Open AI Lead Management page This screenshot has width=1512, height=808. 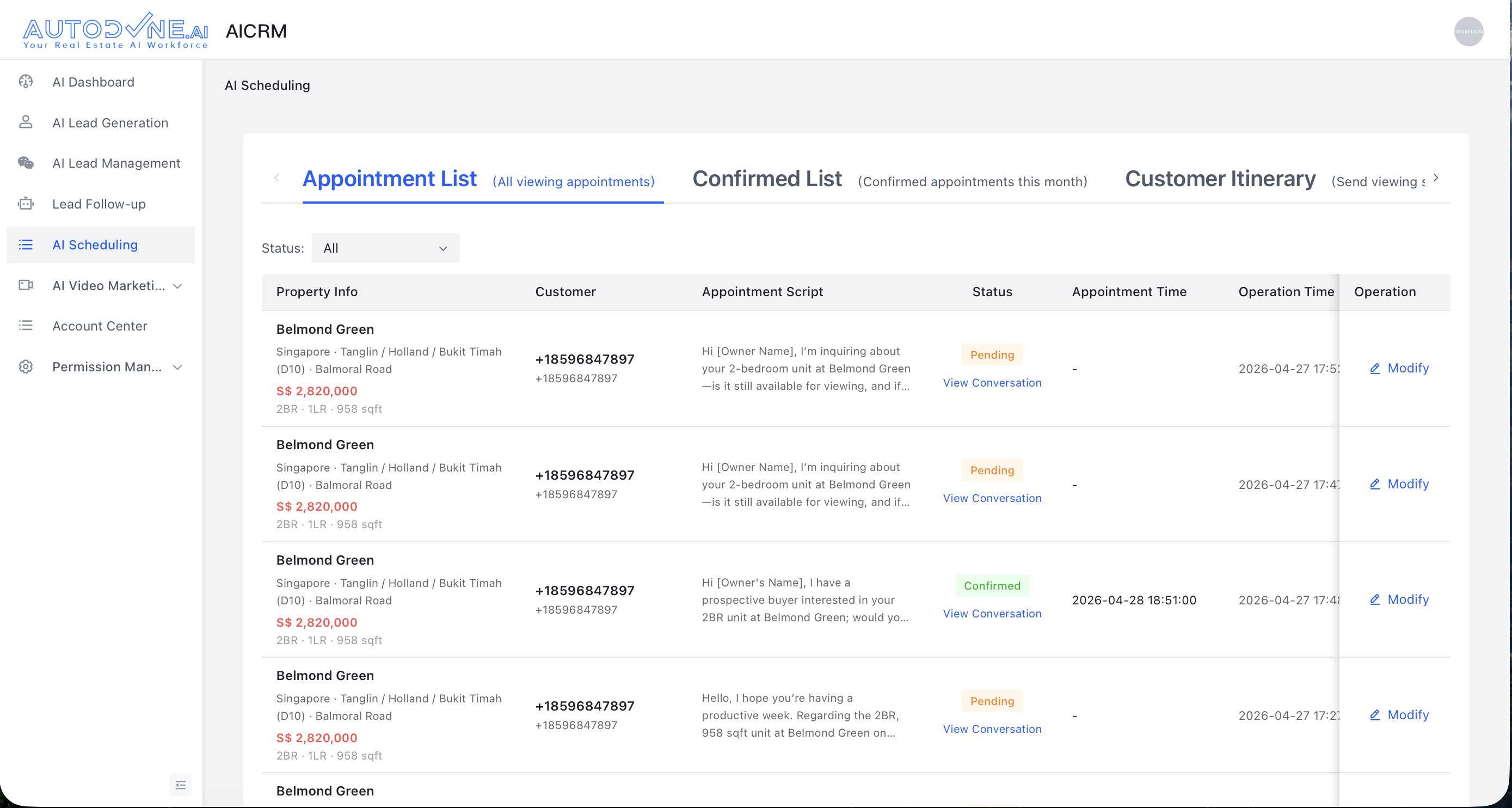tap(100, 163)
